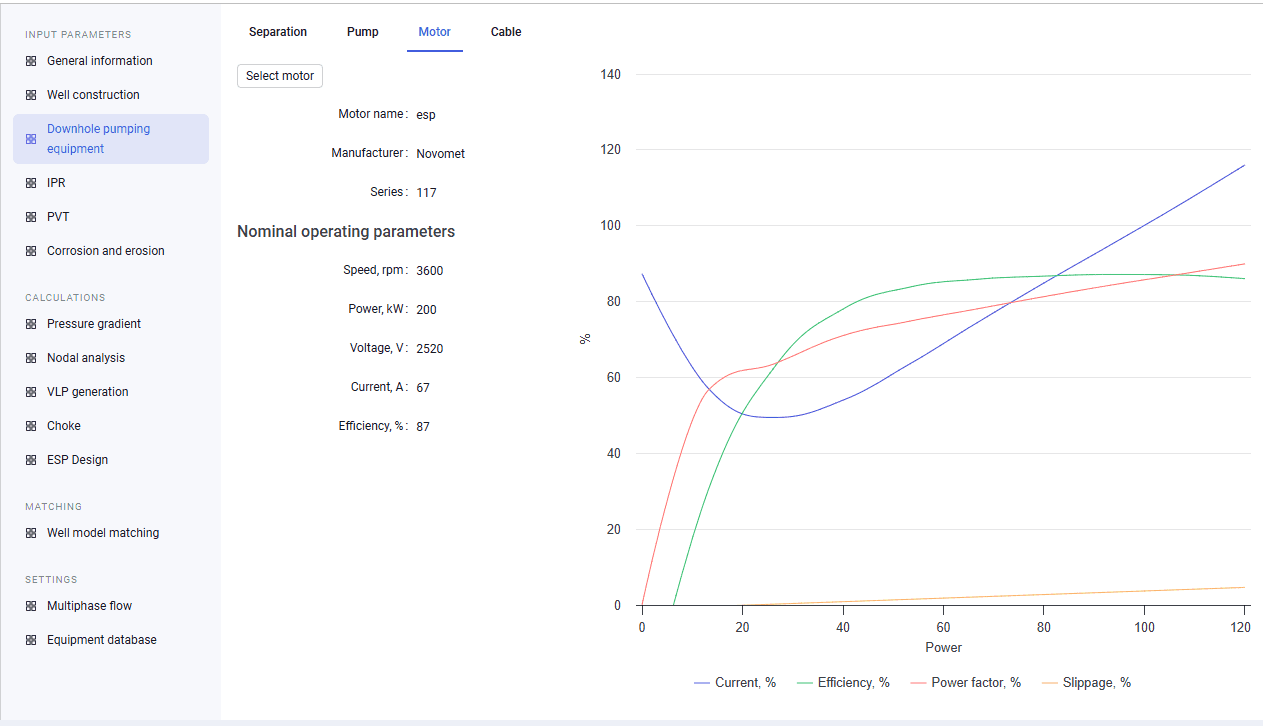Click the icon beside PVT
1263x726 pixels.
[31, 217]
